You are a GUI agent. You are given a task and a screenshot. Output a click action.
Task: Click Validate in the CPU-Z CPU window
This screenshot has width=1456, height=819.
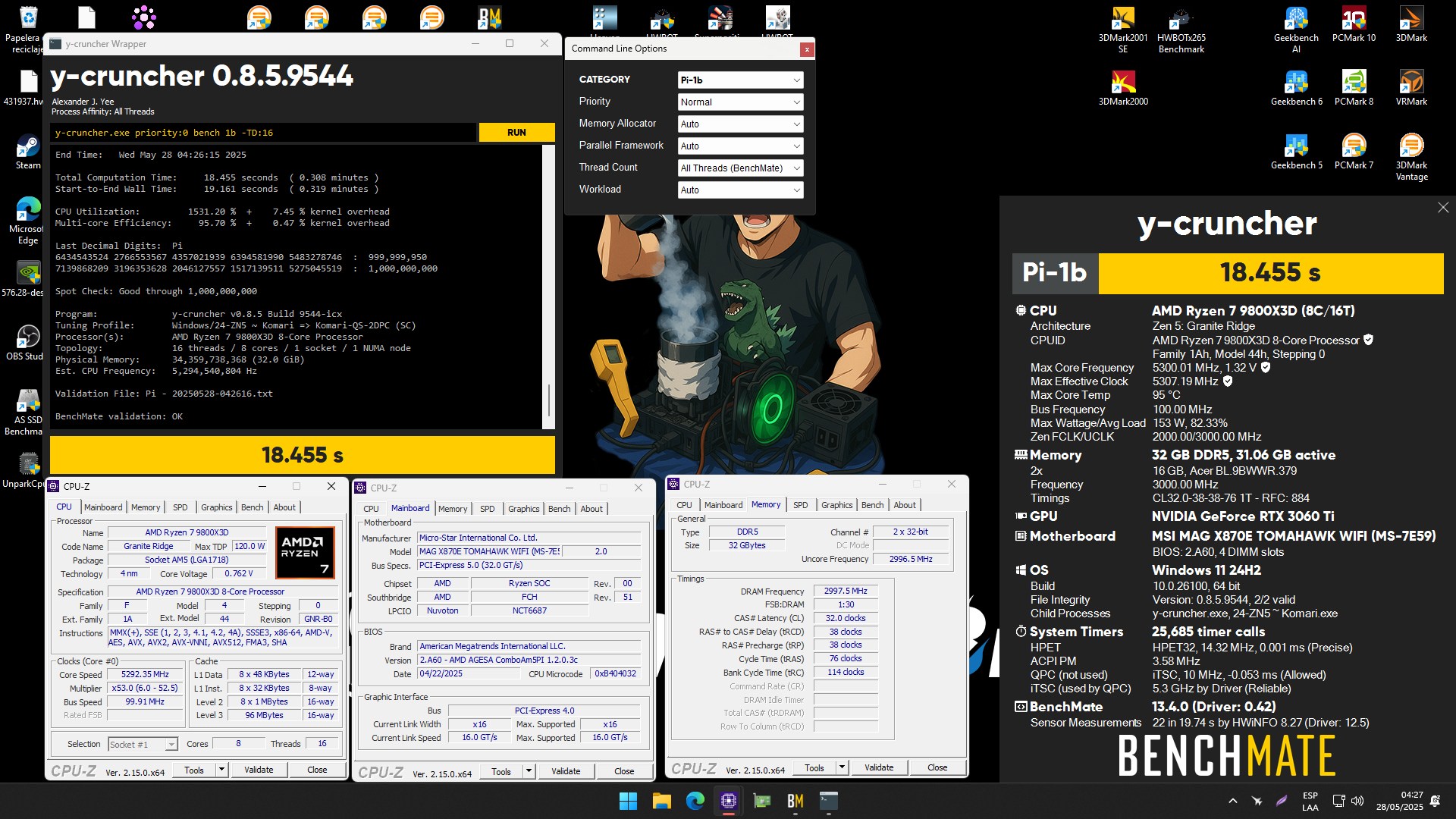(x=259, y=770)
